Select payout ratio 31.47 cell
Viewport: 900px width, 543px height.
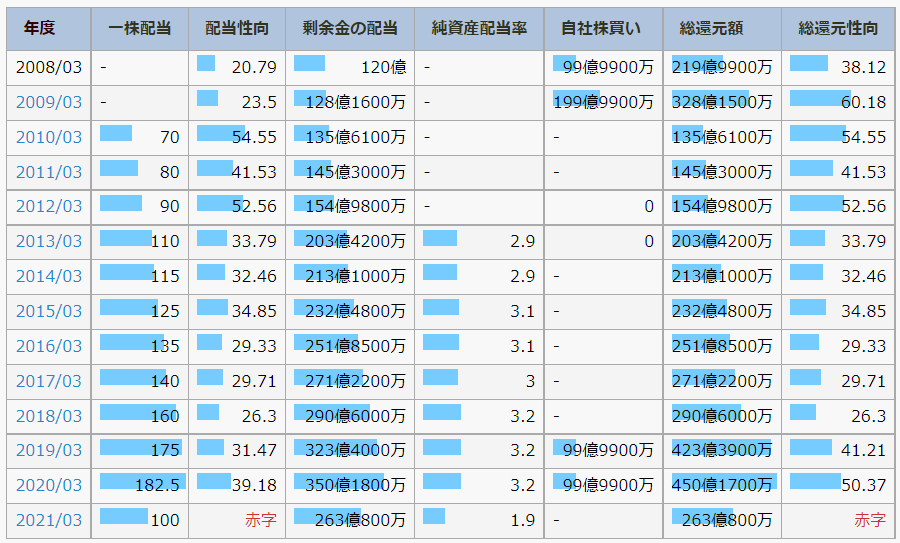236,450
